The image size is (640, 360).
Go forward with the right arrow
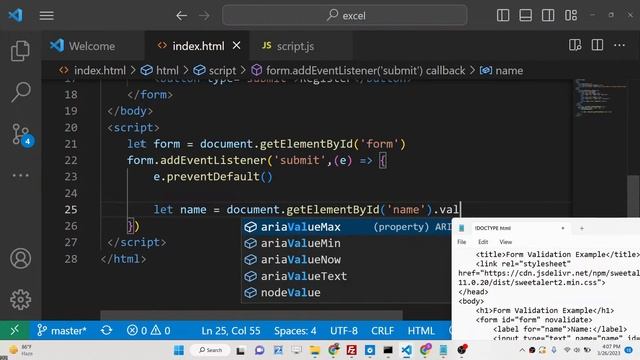(204, 16)
